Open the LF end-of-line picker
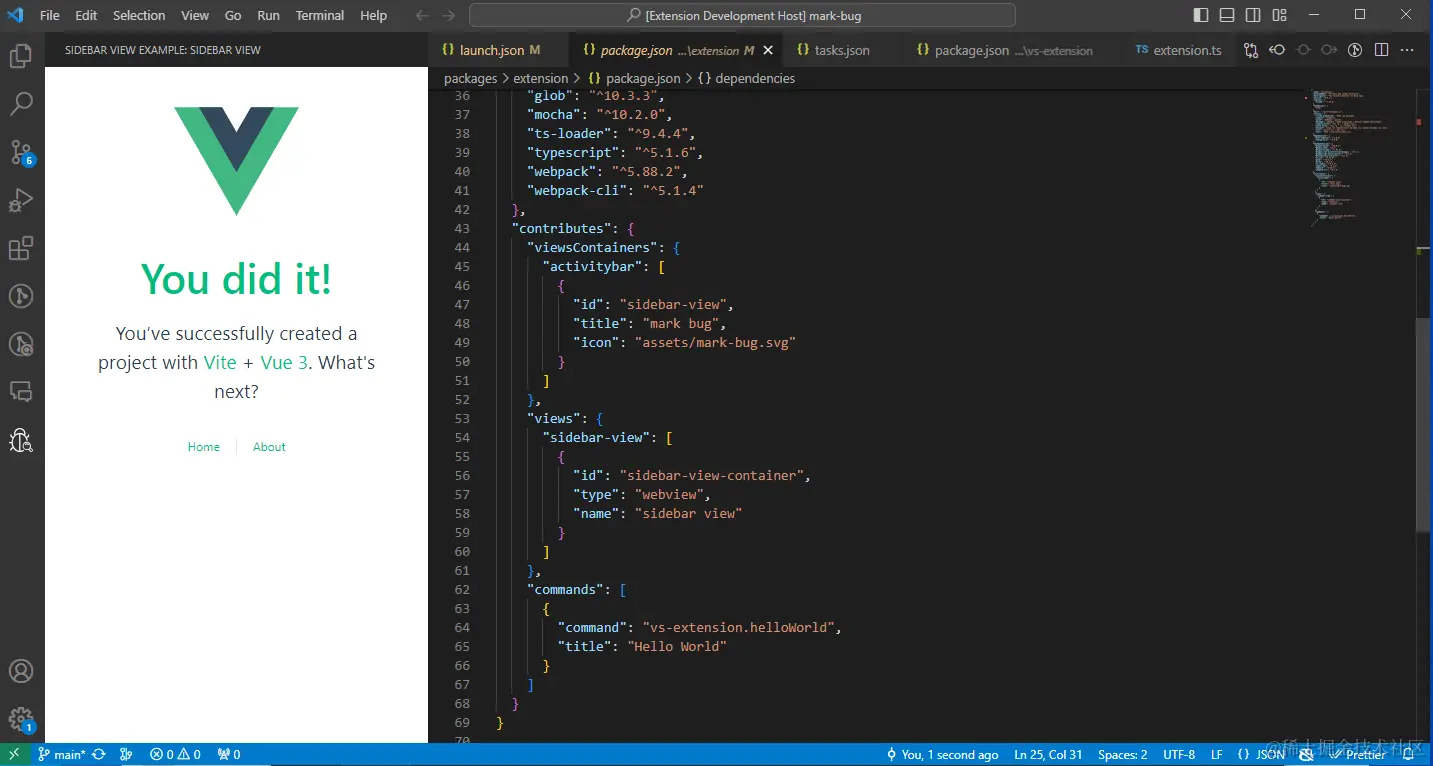Viewport: 1433px width, 766px height. tap(1217, 755)
